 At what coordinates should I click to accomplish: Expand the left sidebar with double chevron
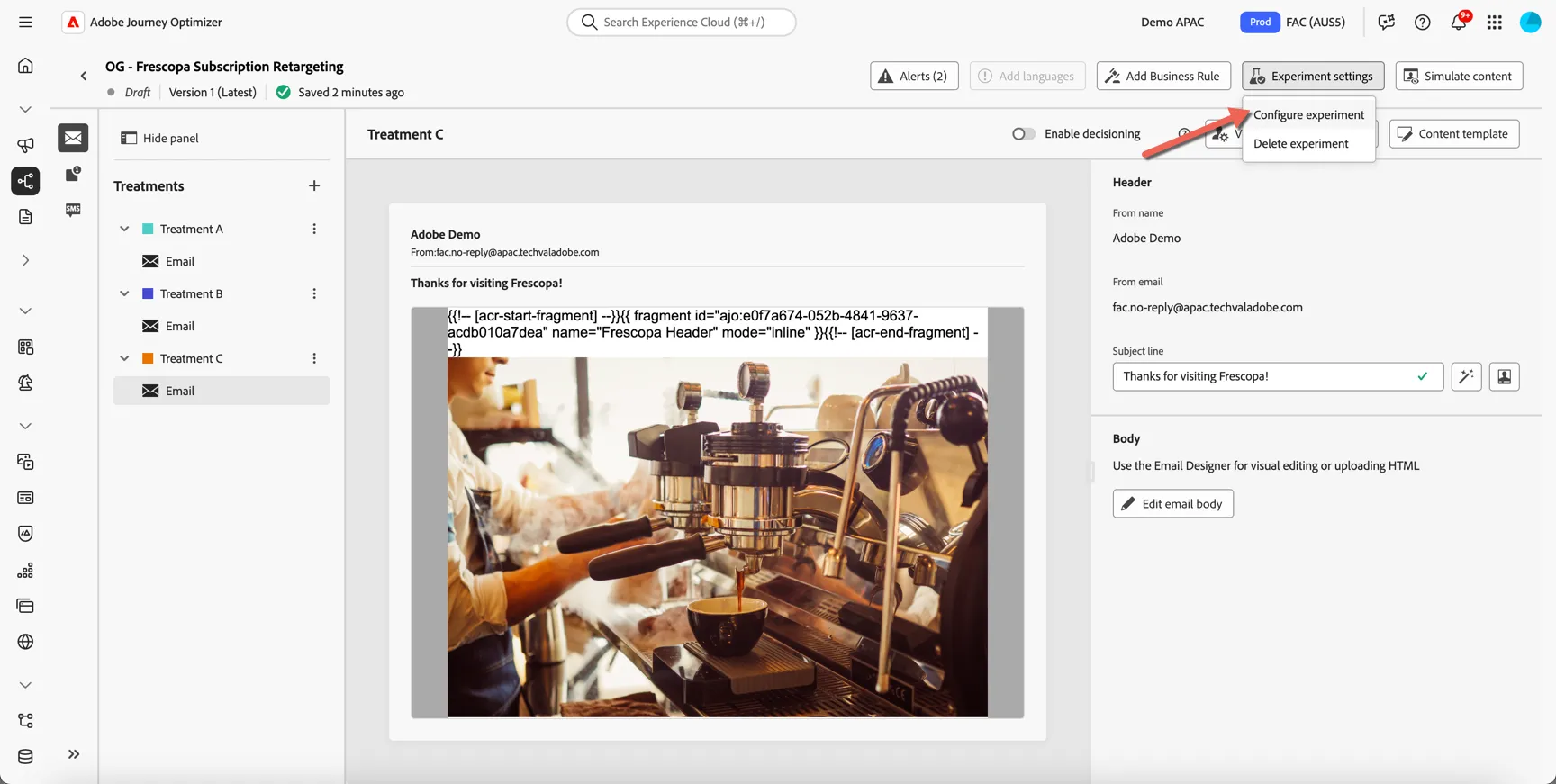tap(74, 754)
